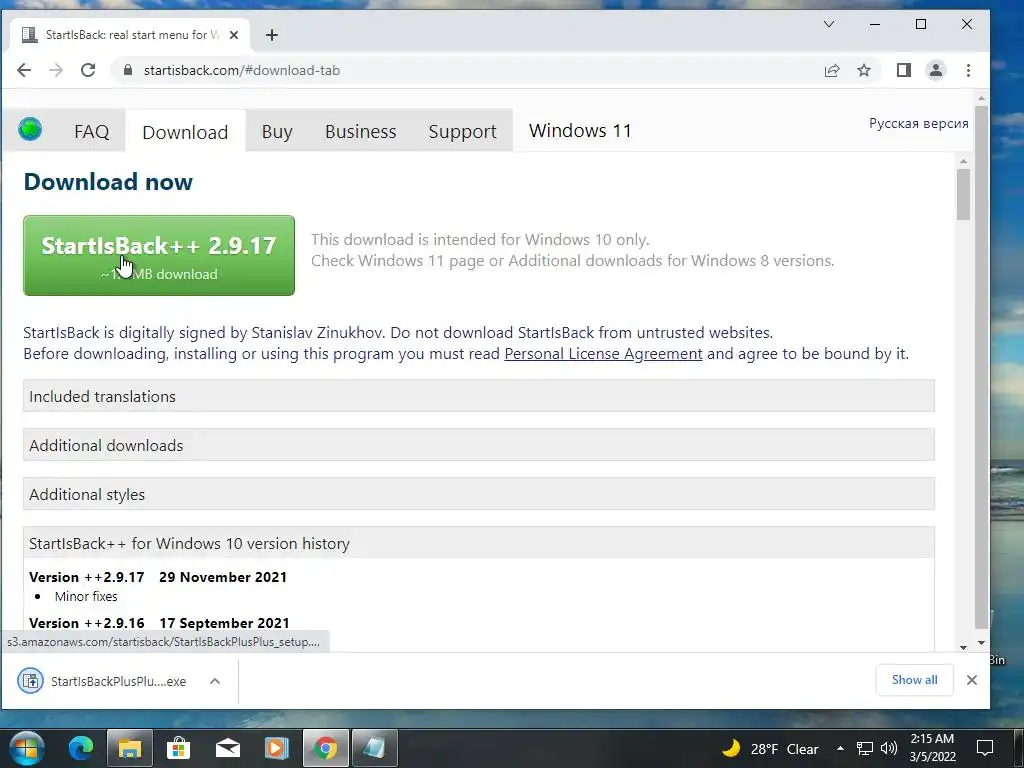The height and width of the screenshot is (768, 1024).
Task: Open the share this page icon
Action: 831,71
